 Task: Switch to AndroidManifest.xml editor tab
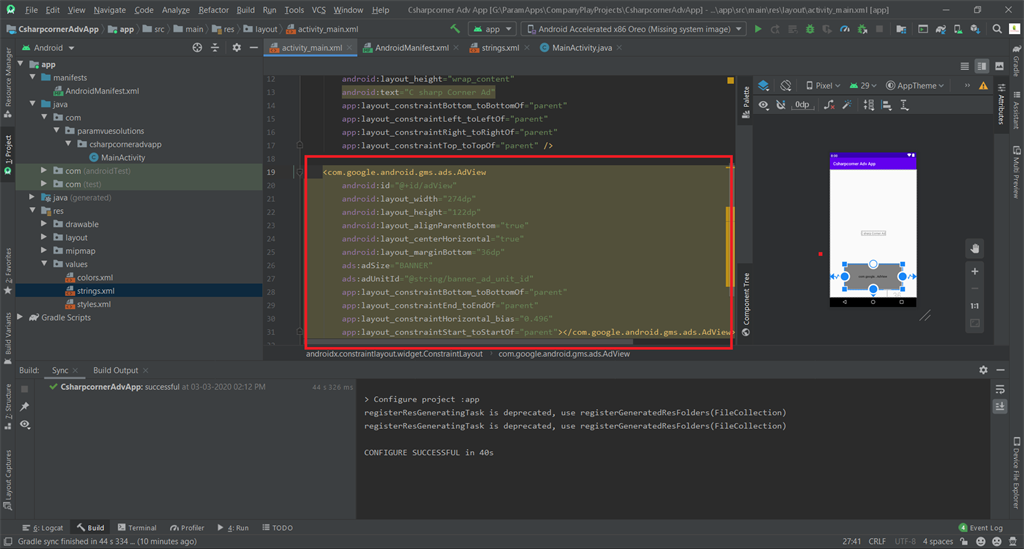point(411,48)
